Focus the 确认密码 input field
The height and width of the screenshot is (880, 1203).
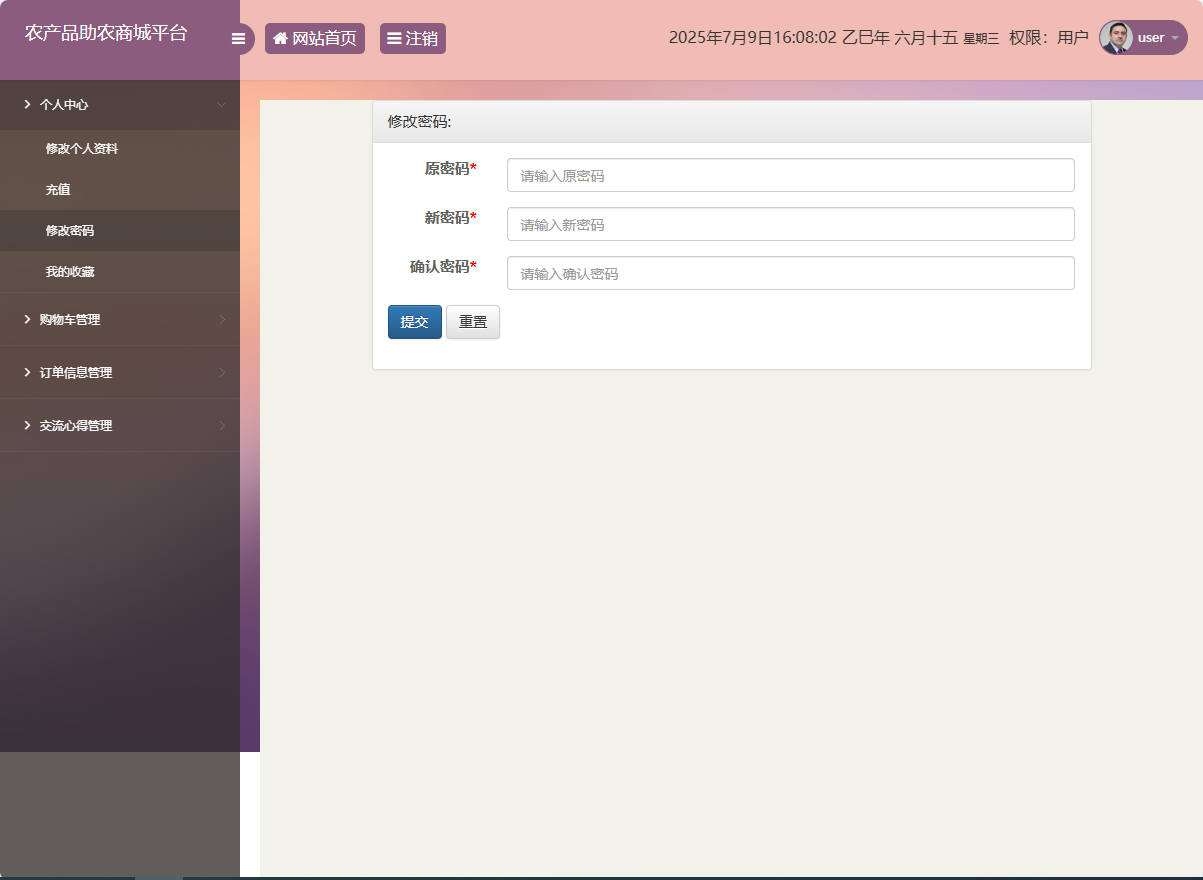click(x=790, y=273)
